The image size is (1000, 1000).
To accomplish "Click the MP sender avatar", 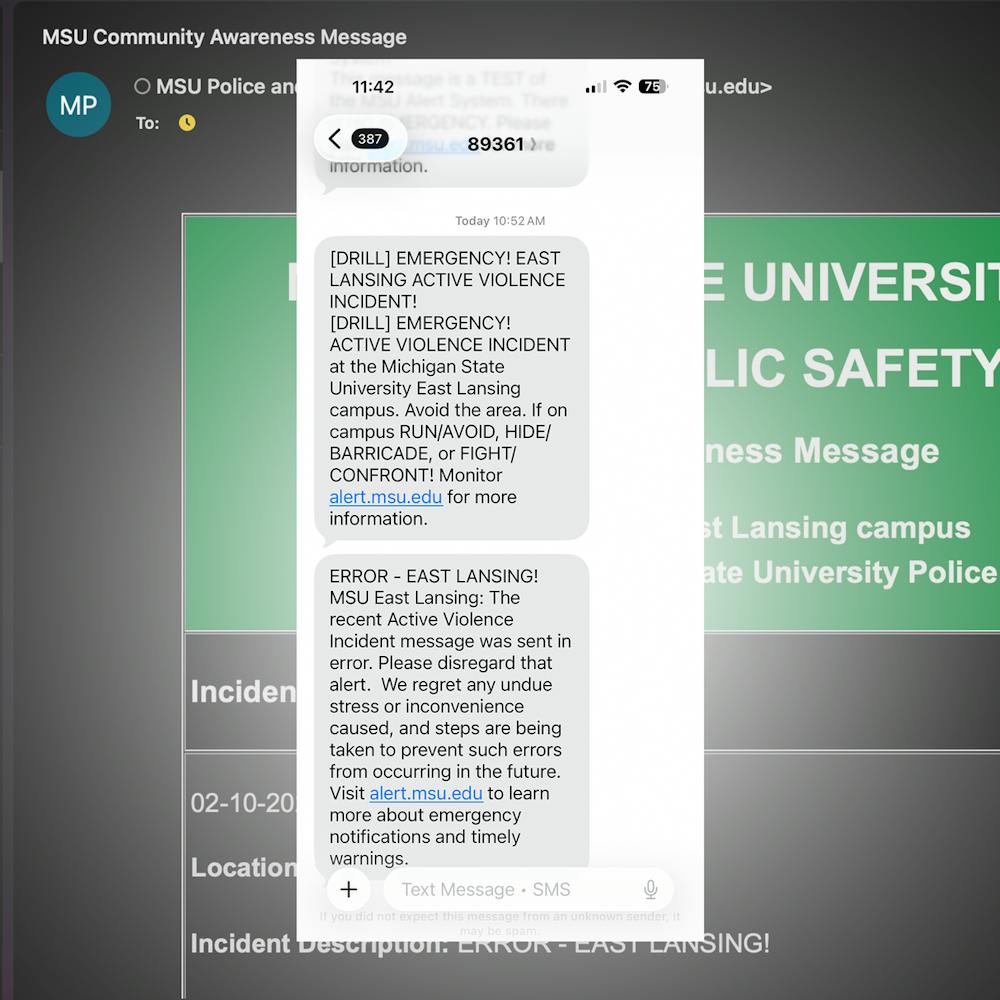I will (x=78, y=104).
